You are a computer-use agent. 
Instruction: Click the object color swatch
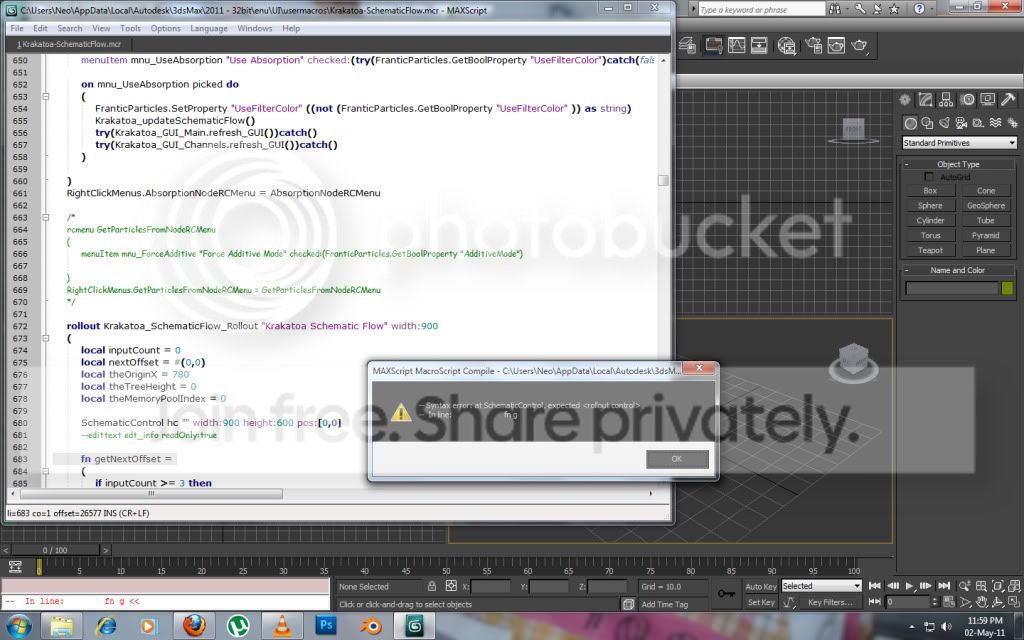[x=1007, y=288]
